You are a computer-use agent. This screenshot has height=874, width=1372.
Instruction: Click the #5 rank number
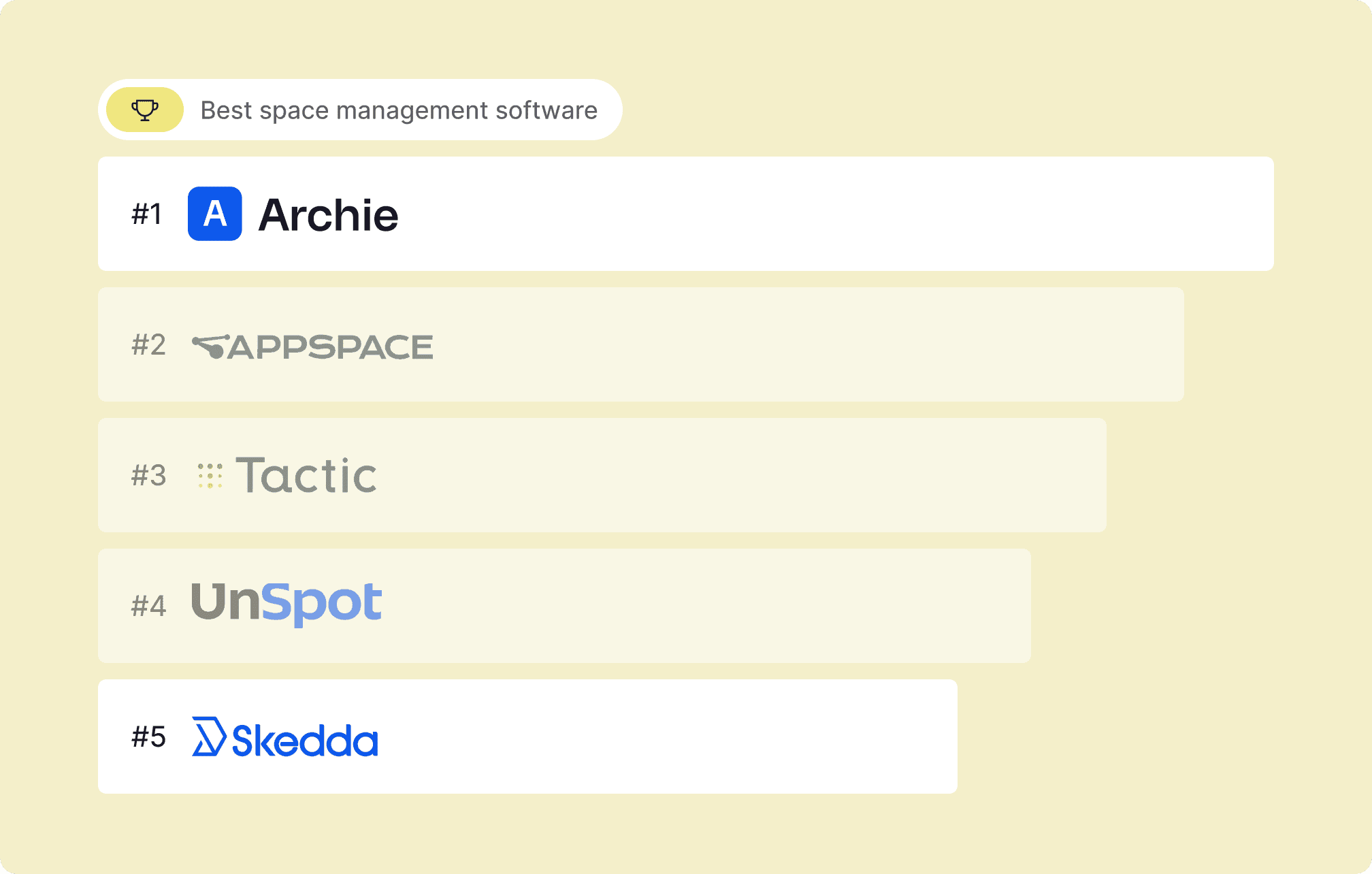pos(148,737)
